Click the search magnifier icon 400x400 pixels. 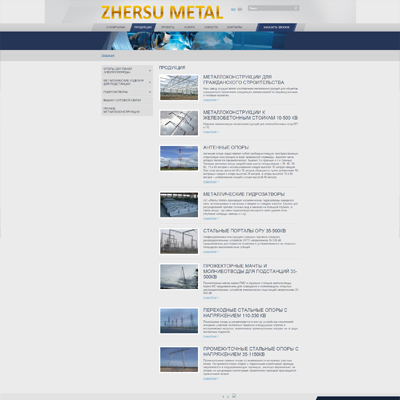pos(296,8)
